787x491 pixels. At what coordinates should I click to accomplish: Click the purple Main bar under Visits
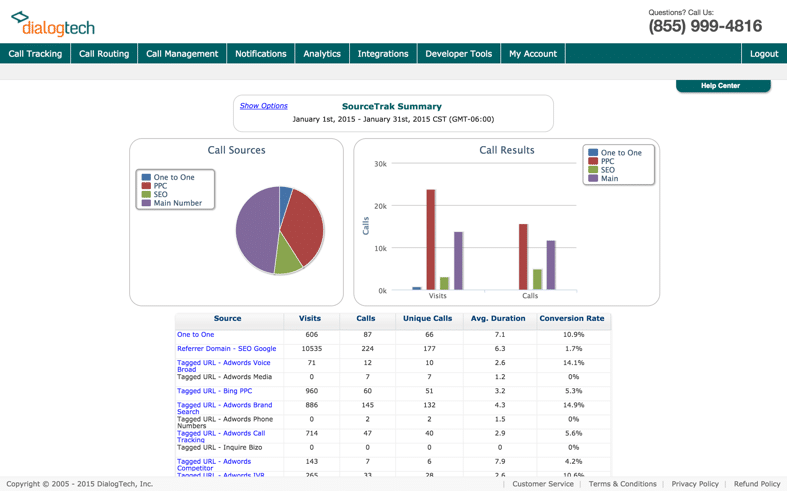coord(458,261)
